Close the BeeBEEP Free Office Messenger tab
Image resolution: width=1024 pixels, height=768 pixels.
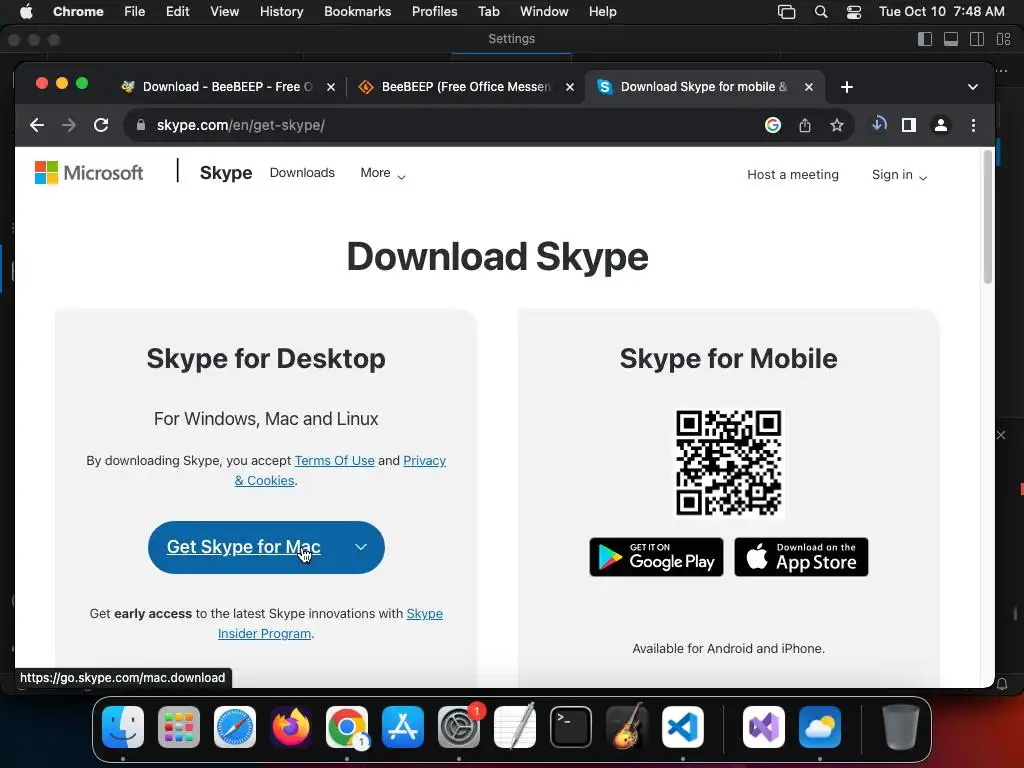tap(569, 87)
